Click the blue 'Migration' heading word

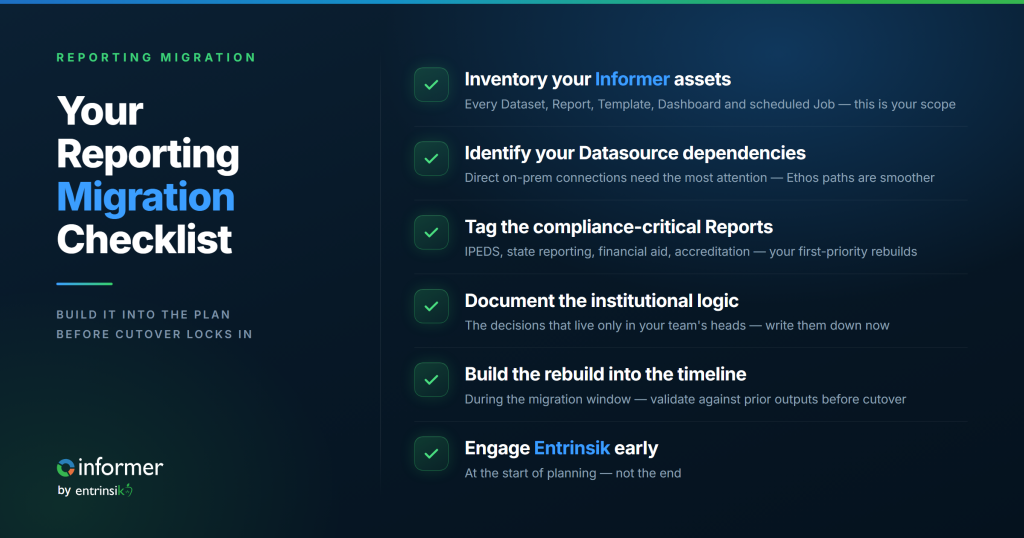point(146,197)
